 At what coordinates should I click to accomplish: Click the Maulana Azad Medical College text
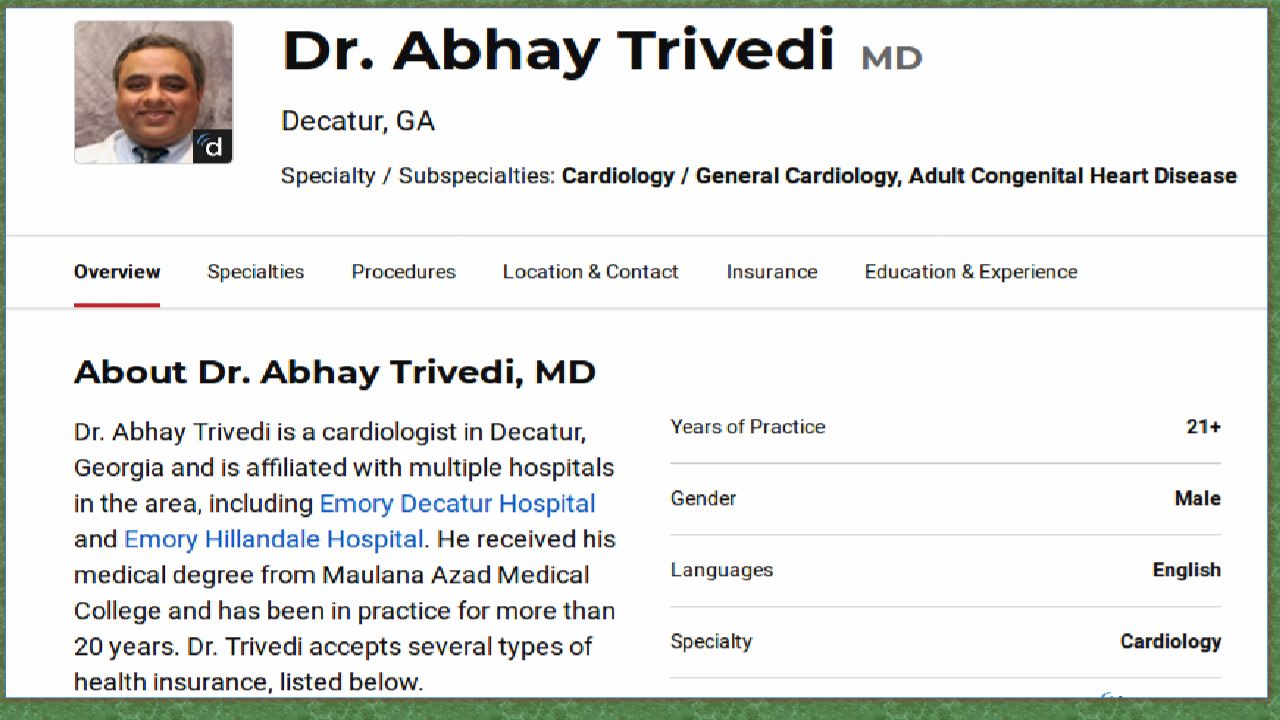point(455,575)
